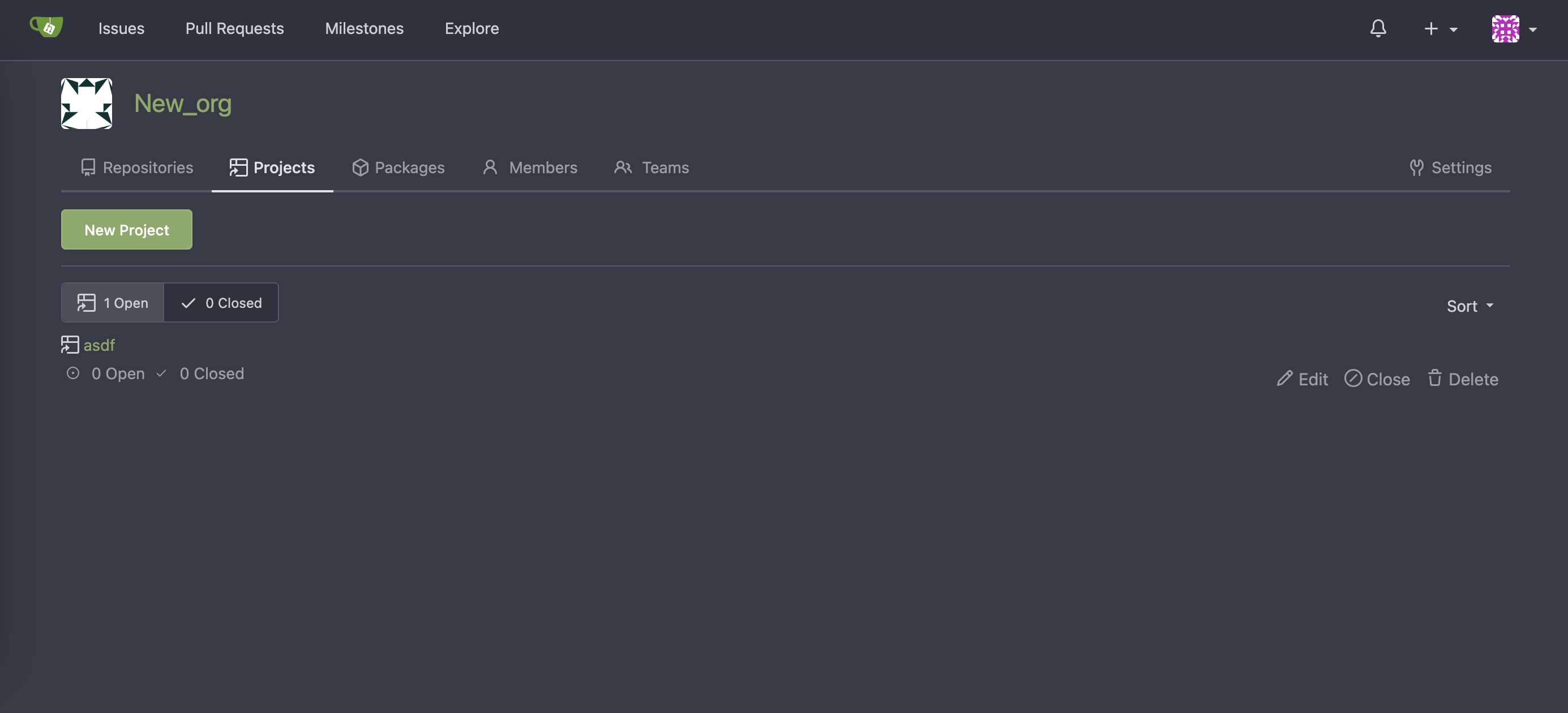
Task: Open the user avatar profile menu
Action: pos(1514,29)
